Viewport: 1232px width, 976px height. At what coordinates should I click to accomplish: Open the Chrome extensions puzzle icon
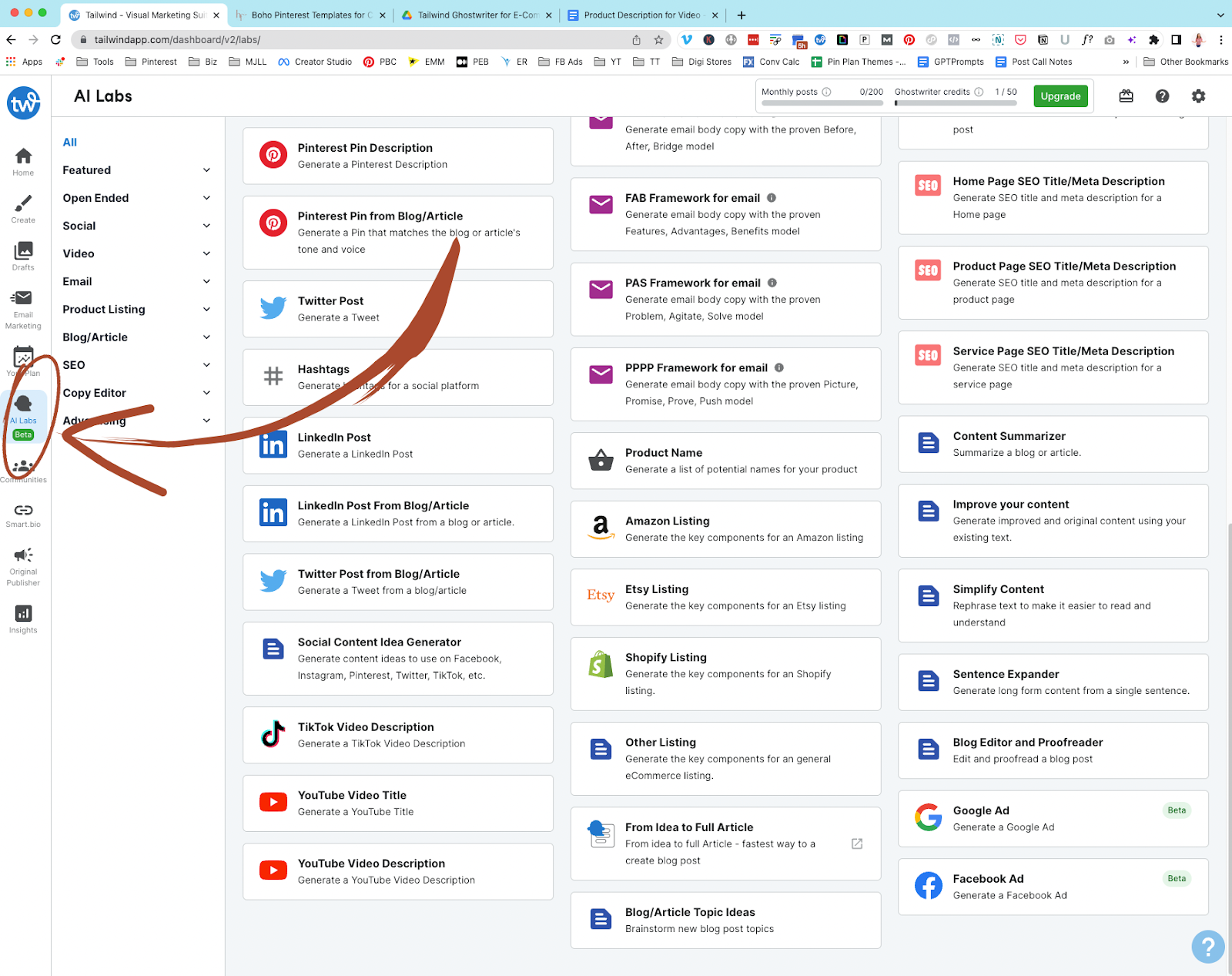tap(1153, 40)
